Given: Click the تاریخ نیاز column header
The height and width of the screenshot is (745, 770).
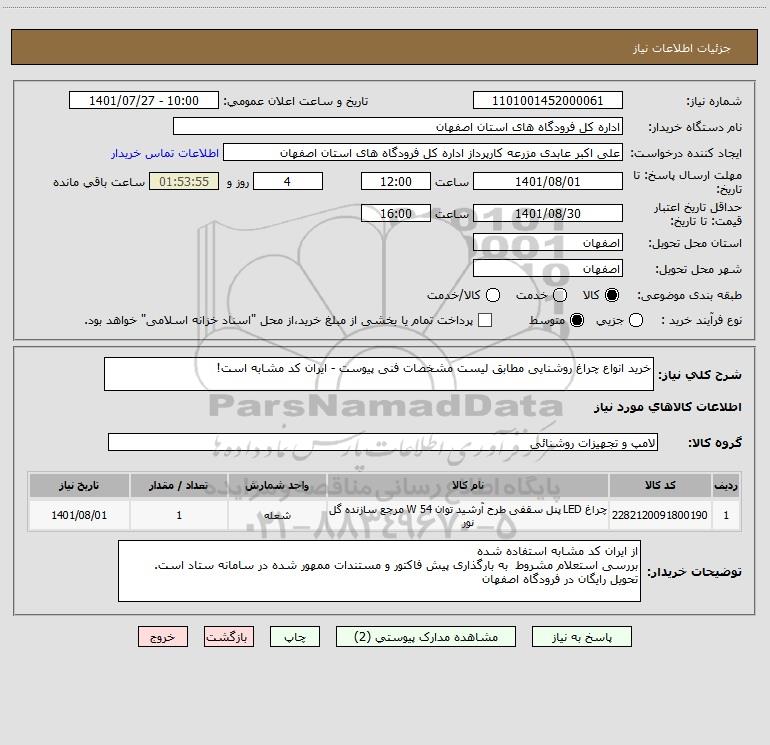Looking at the screenshot, I should point(79,485).
